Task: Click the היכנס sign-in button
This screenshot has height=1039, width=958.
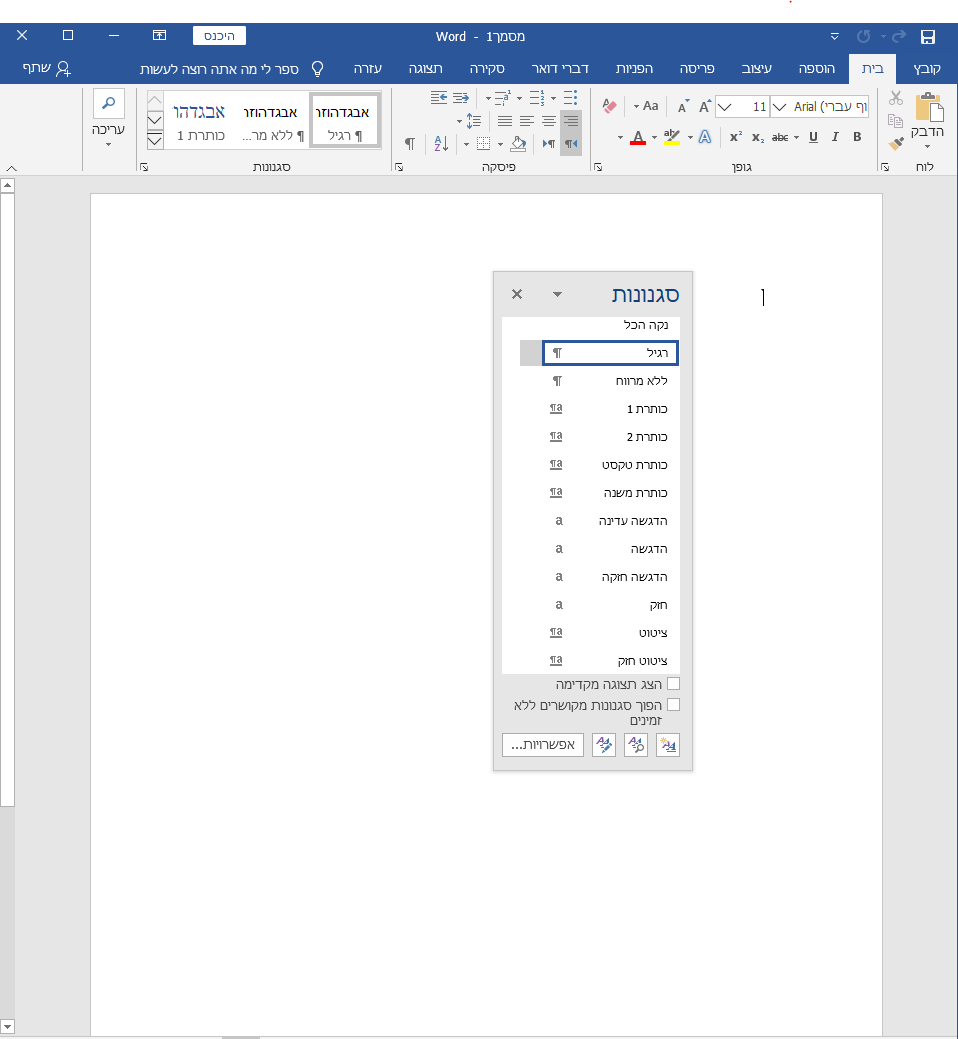Action: click(219, 36)
